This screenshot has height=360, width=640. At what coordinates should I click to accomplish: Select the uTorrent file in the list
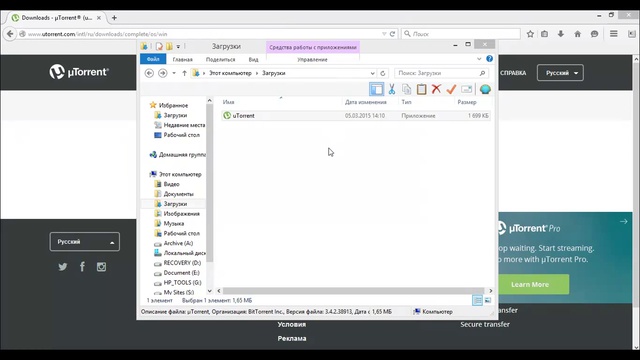click(x=355, y=116)
